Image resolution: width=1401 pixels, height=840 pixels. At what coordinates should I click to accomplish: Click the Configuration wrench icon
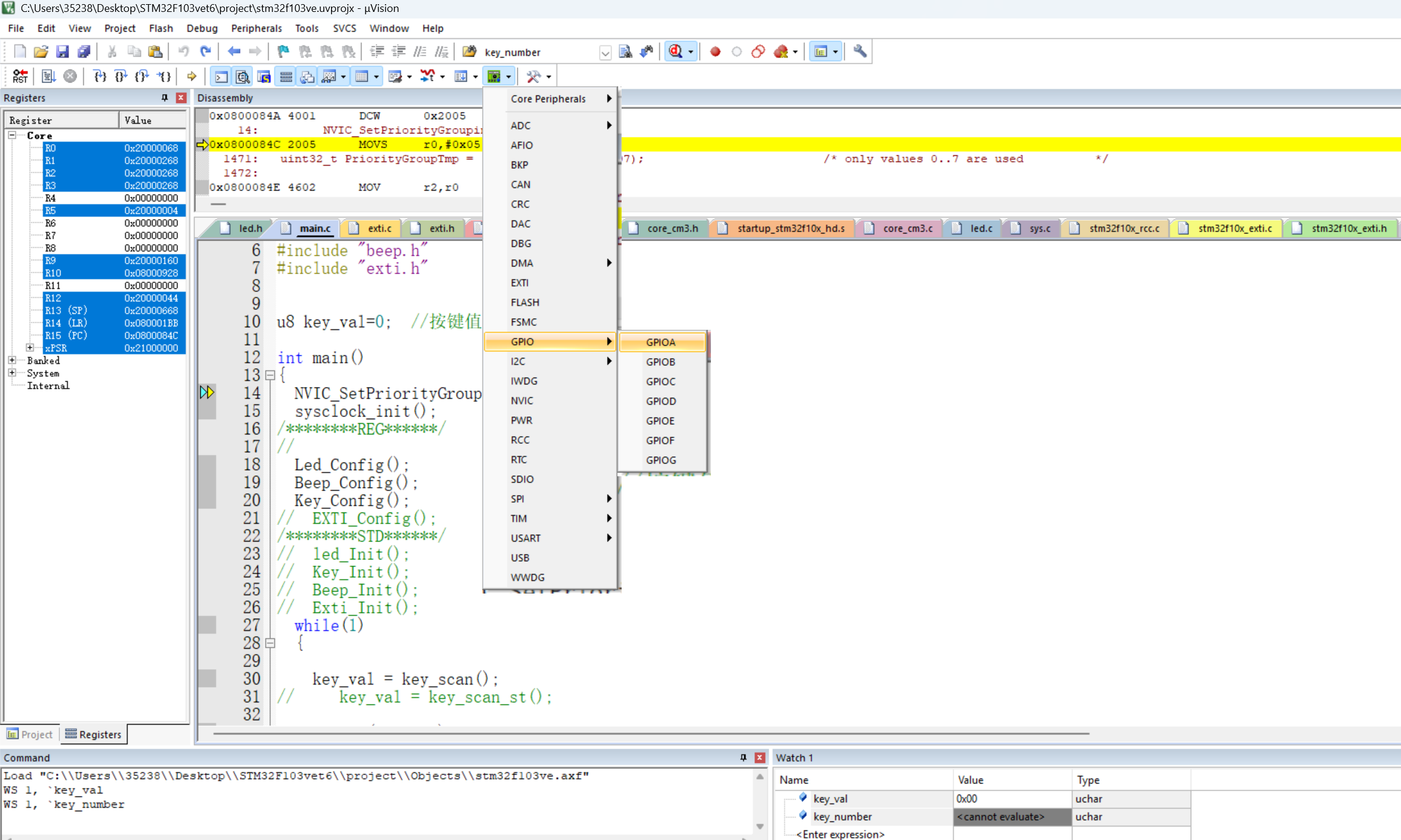click(859, 52)
